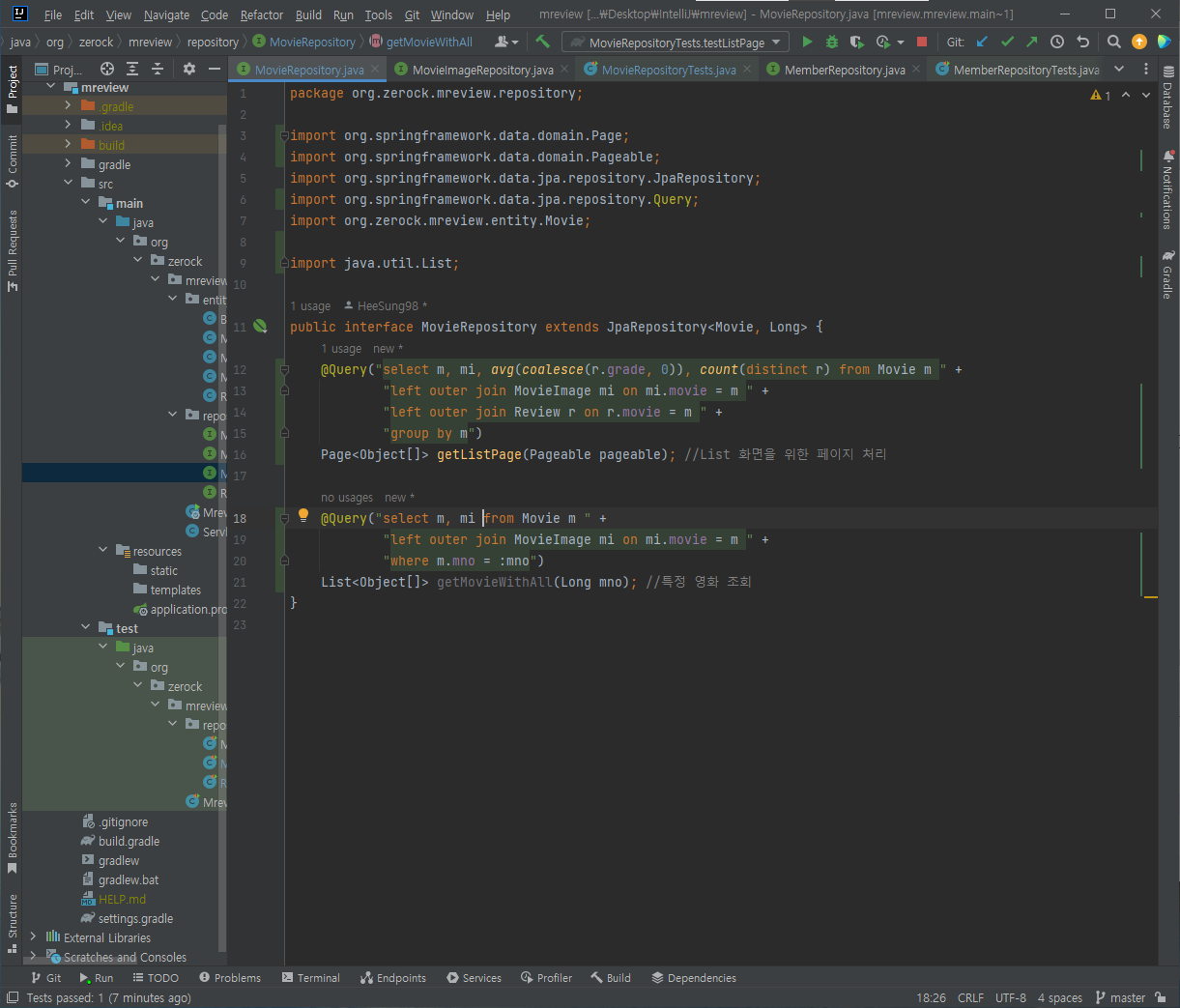Open the Refactor menu
The width and height of the screenshot is (1180, 1008).
[x=262, y=14]
